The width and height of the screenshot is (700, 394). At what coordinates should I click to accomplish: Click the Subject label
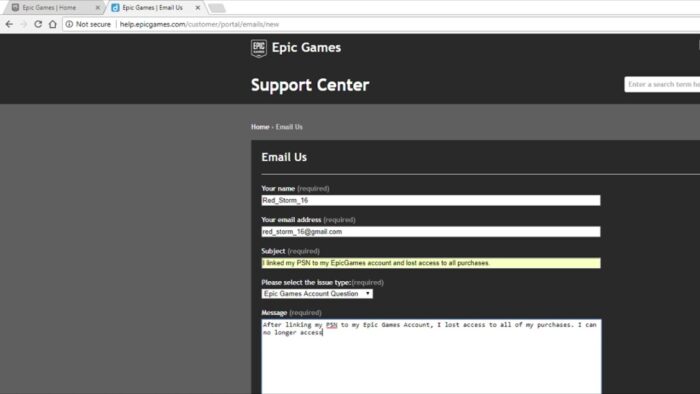(x=273, y=251)
